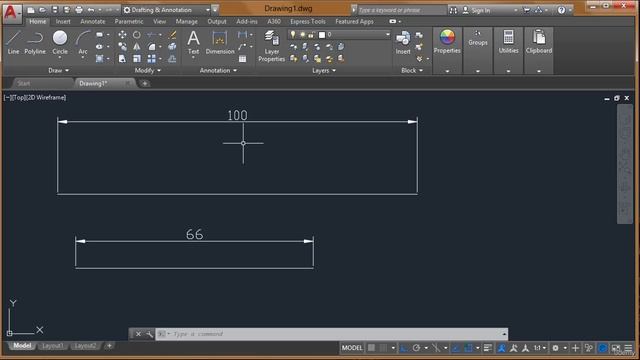Viewport: 640px width, 360px height.
Task: Select the Fillet tool
Action: (x=151, y=47)
